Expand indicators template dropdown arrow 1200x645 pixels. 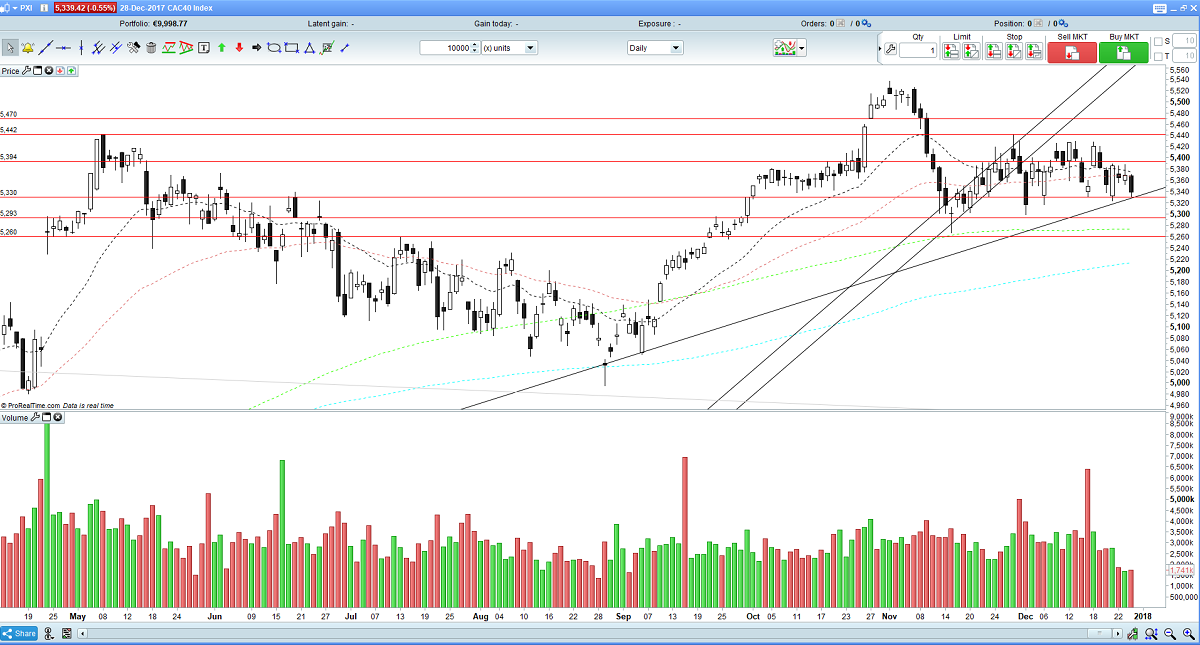tap(801, 48)
